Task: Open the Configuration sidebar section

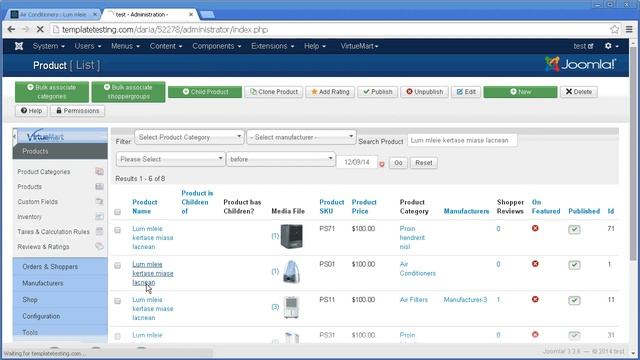Action: coord(60,316)
